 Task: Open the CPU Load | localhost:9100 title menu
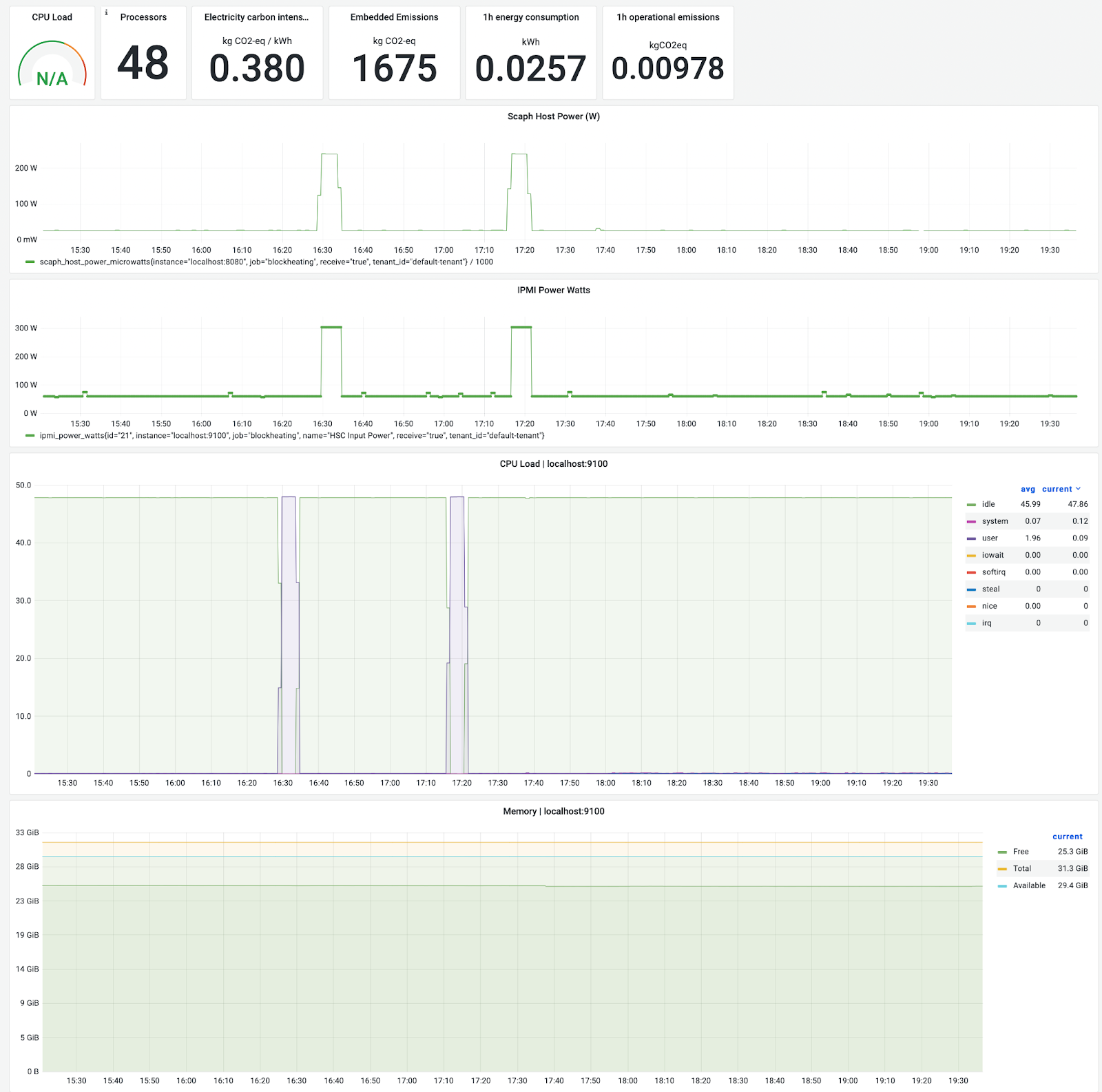click(x=554, y=464)
